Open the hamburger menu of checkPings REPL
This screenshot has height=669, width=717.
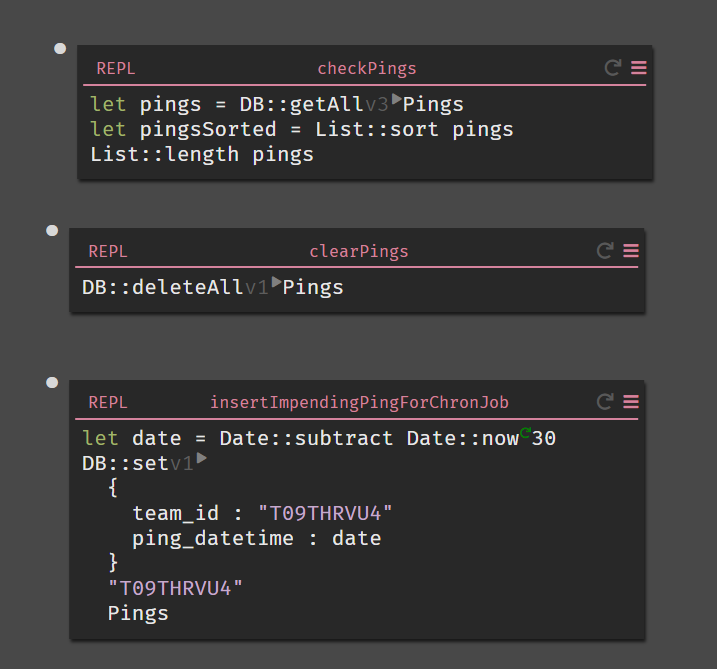click(x=639, y=68)
